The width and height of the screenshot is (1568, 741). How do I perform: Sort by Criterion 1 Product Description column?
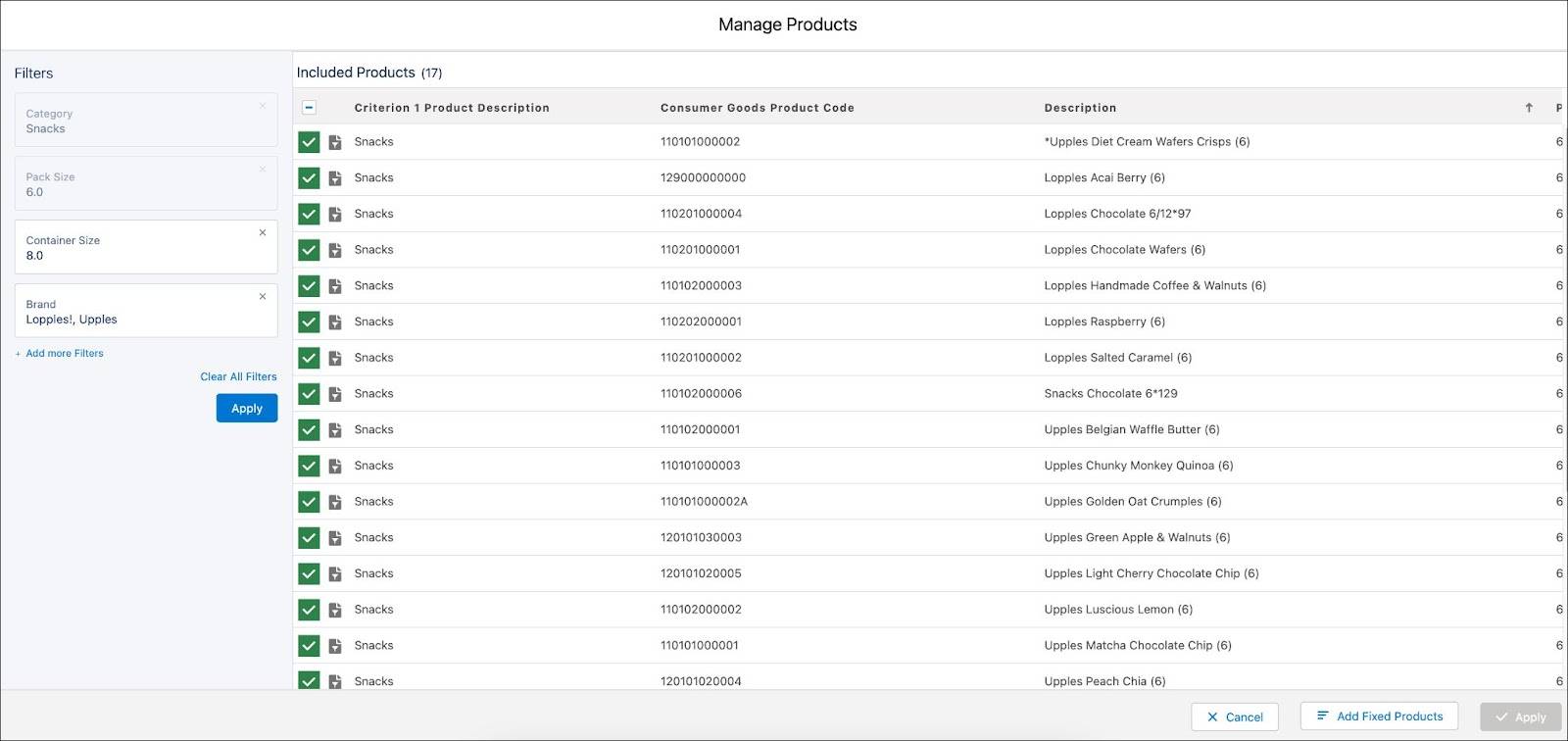point(452,108)
